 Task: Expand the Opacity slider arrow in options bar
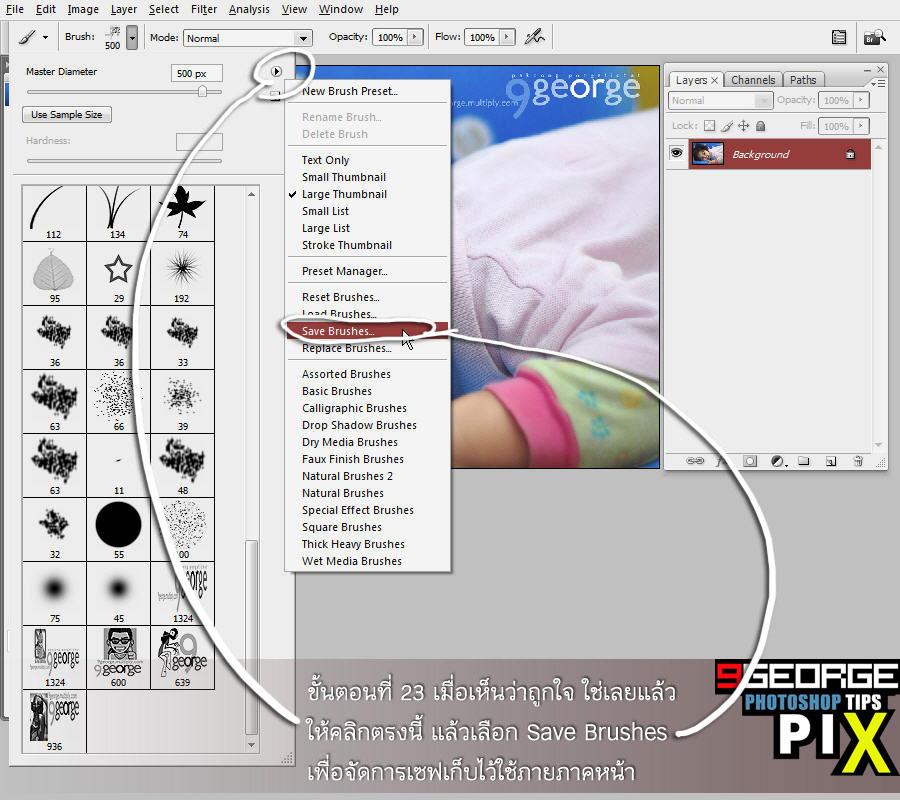click(x=415, y=37)
